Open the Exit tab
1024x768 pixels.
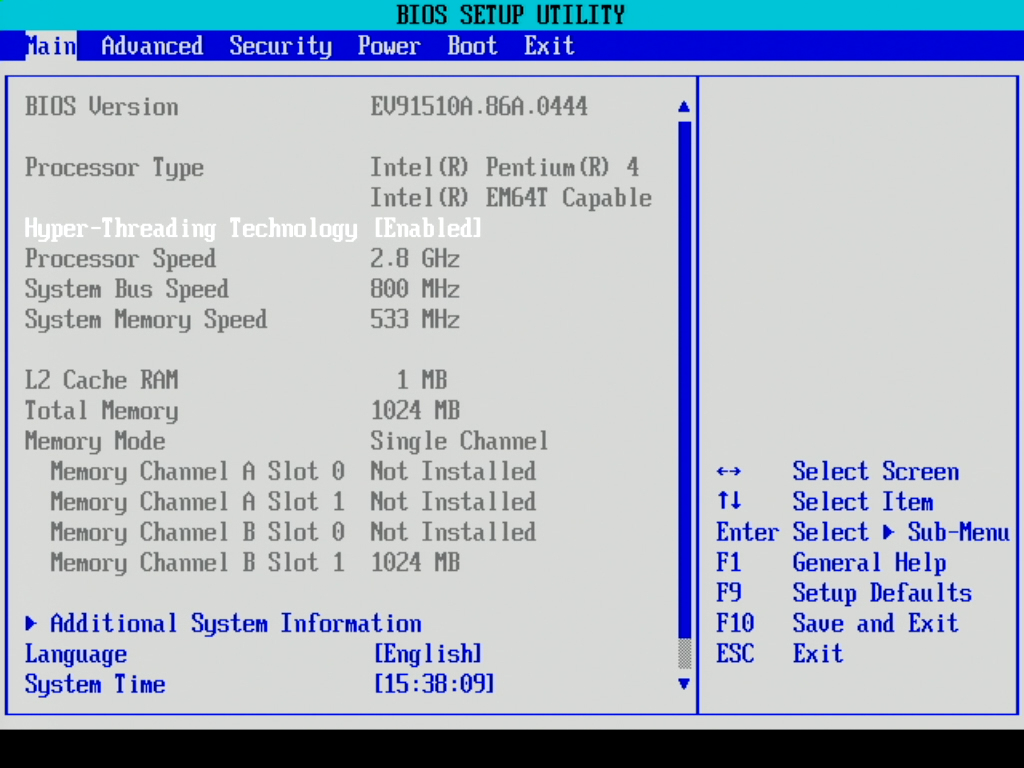[549, 46]
